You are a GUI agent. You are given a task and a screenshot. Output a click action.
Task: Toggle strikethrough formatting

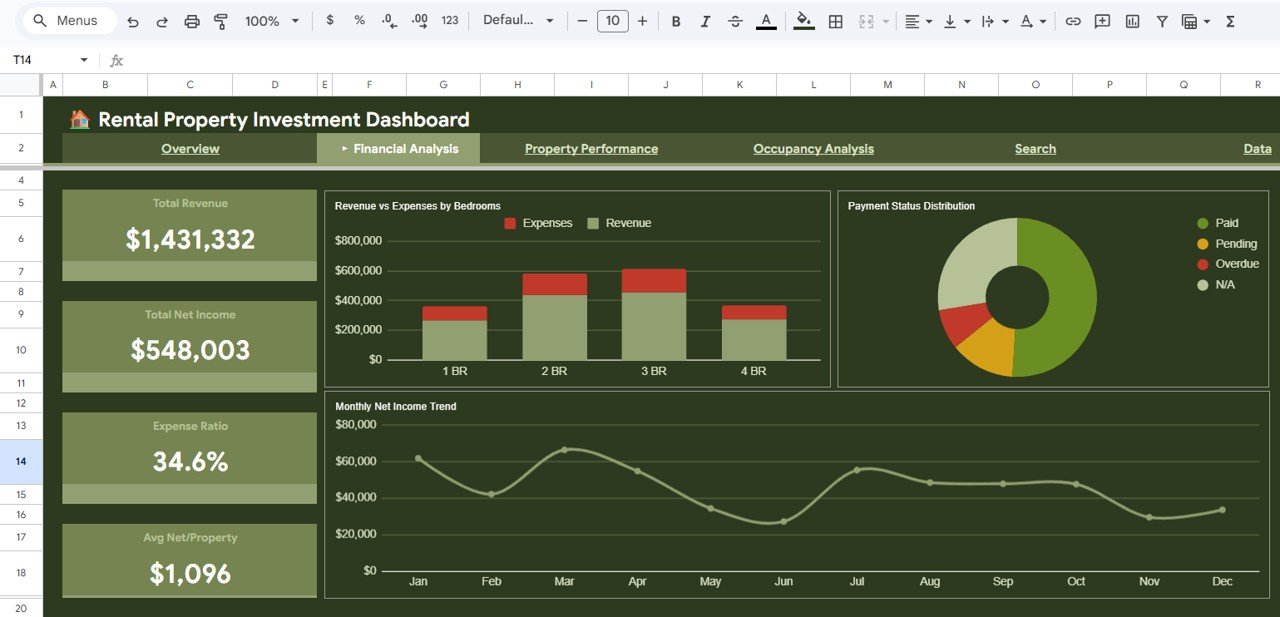click(x=736, y=20)
